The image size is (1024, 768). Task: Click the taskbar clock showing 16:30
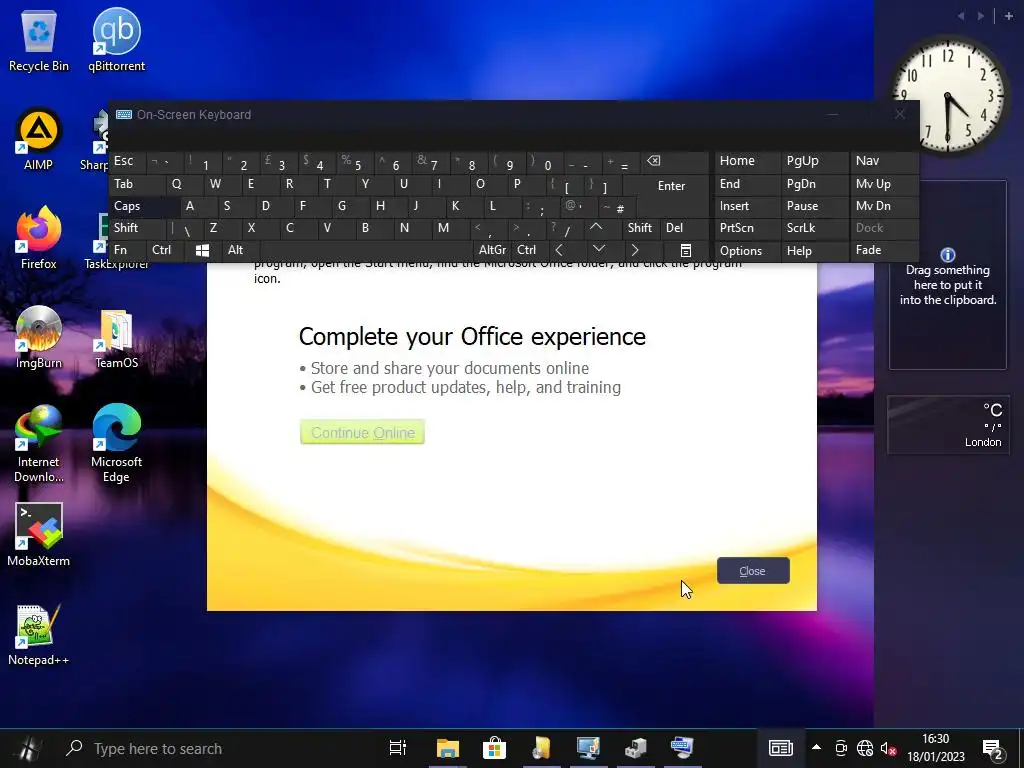(x=935, y=748)
